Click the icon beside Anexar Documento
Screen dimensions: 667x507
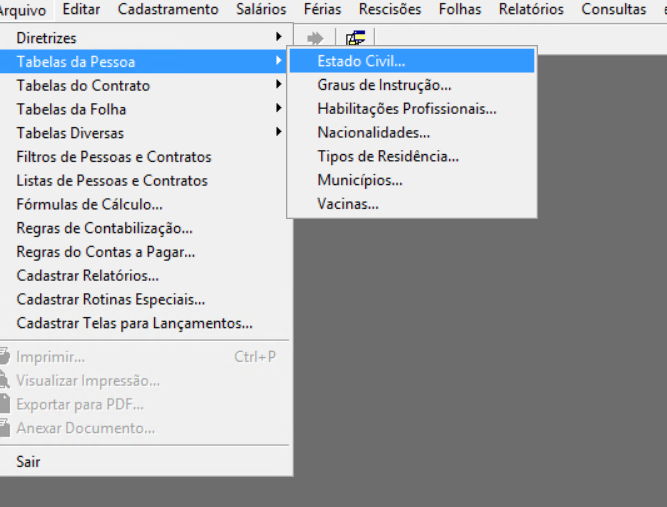(x=4, y=429)
